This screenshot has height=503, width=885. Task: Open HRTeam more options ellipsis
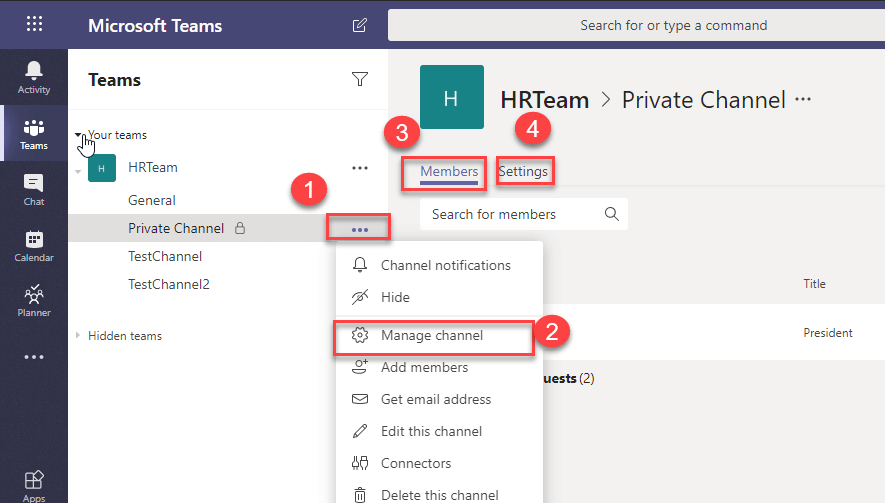pyautogui.click(x=360, y=168)
